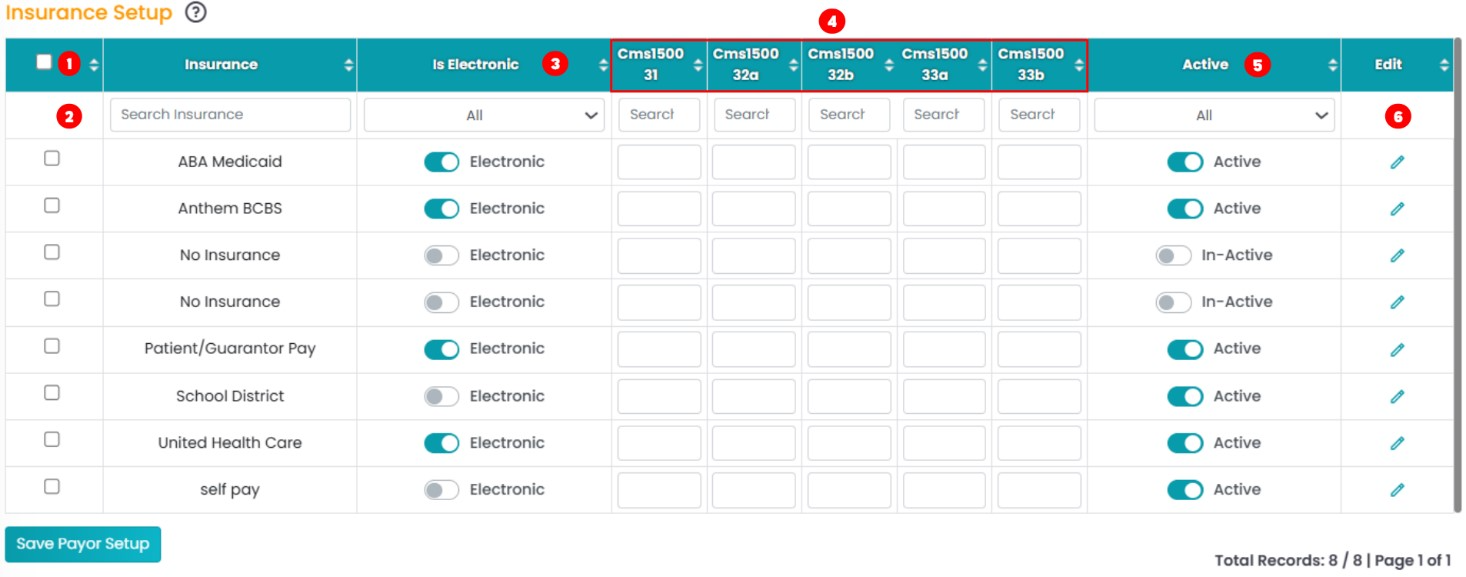Toggle Electronic switch for ABA Medicaid
1466x577 pixels.
[x=441, y=162]
